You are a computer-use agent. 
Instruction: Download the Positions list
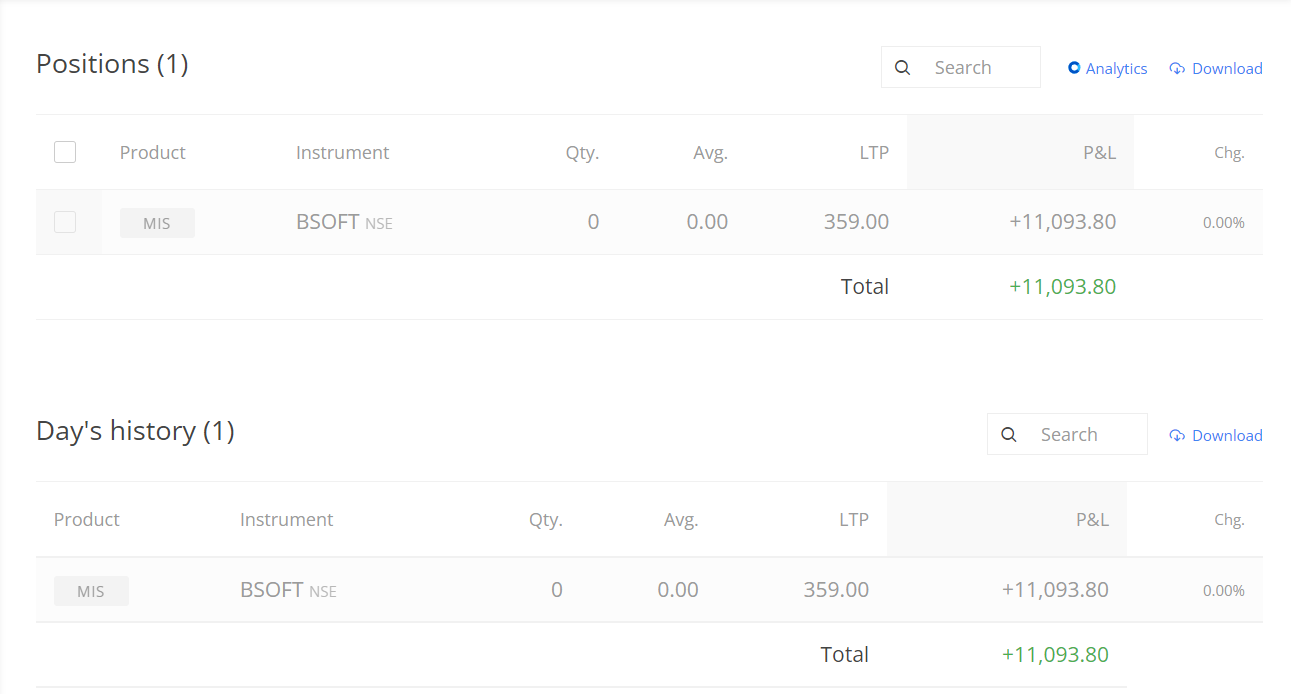pyautogui.click(x=1226, y=68)
